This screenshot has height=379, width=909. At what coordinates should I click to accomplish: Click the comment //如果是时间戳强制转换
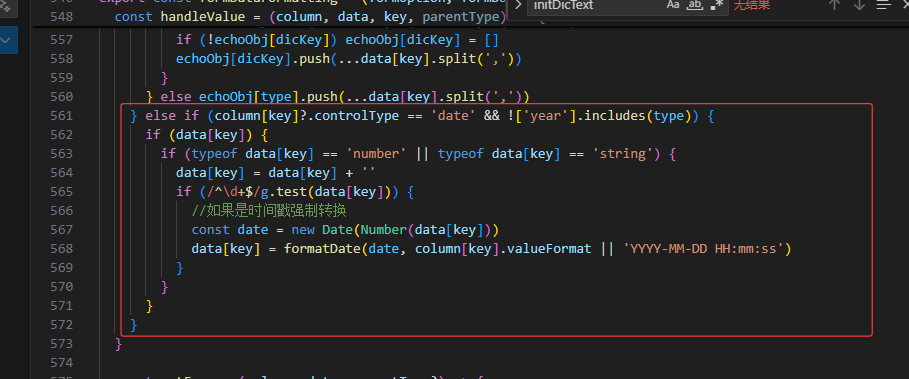coord(269,210)
